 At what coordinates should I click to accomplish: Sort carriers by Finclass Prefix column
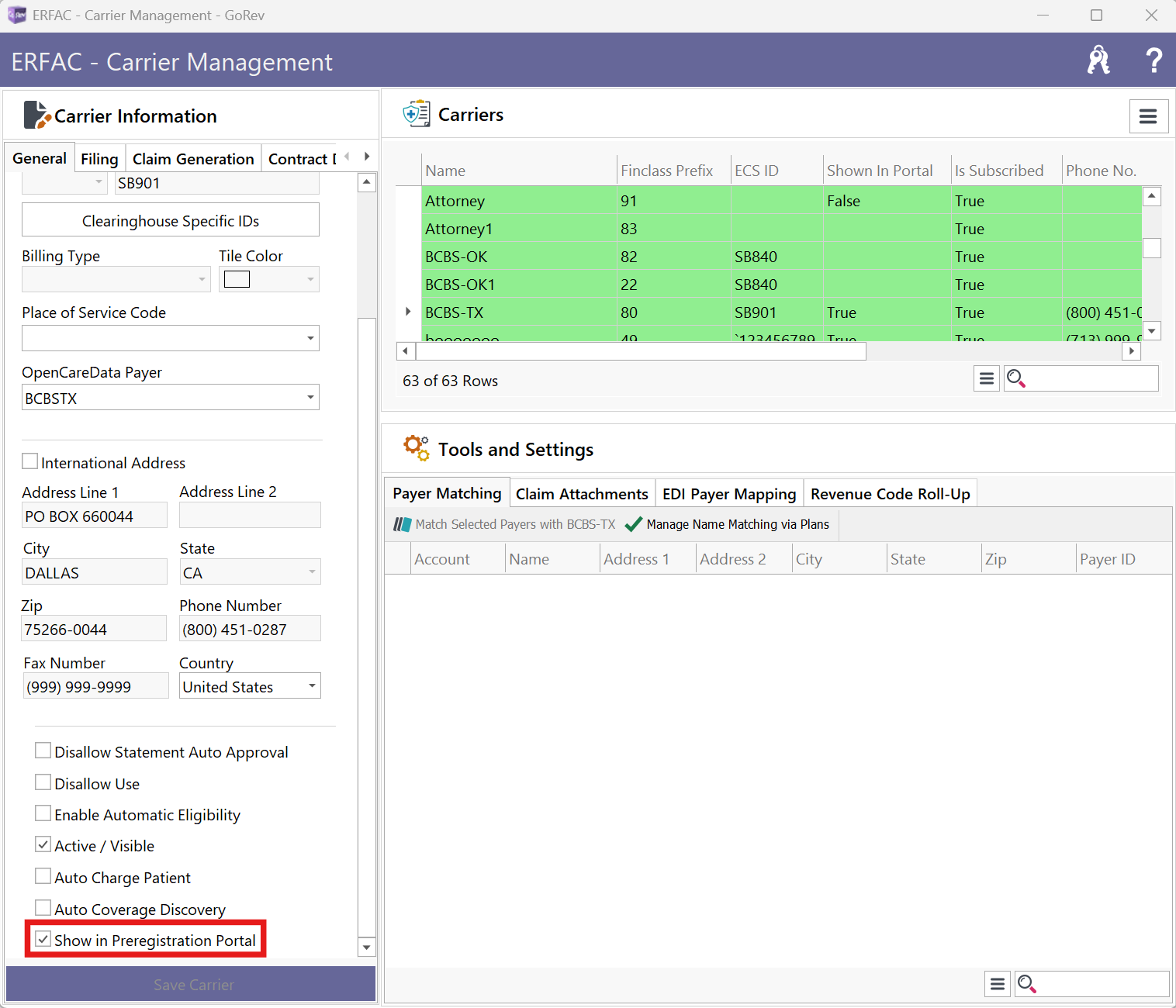tap(673, 171)
